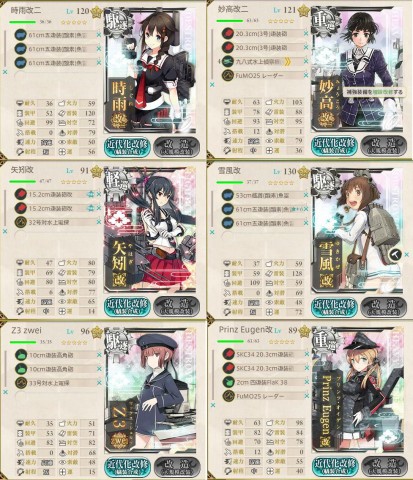The height and width of the screenshot is (480, 413).
Task: Select FuMO25 radar icon on Myoko's card
Action: click(x=228, y=76)
